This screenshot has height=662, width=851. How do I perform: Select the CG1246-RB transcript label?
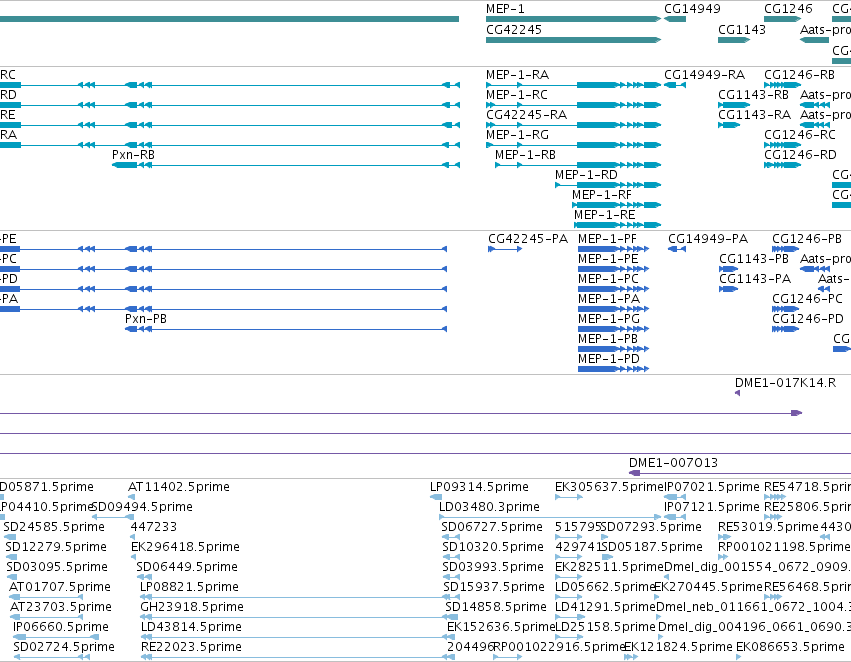[x=799, y=74]
